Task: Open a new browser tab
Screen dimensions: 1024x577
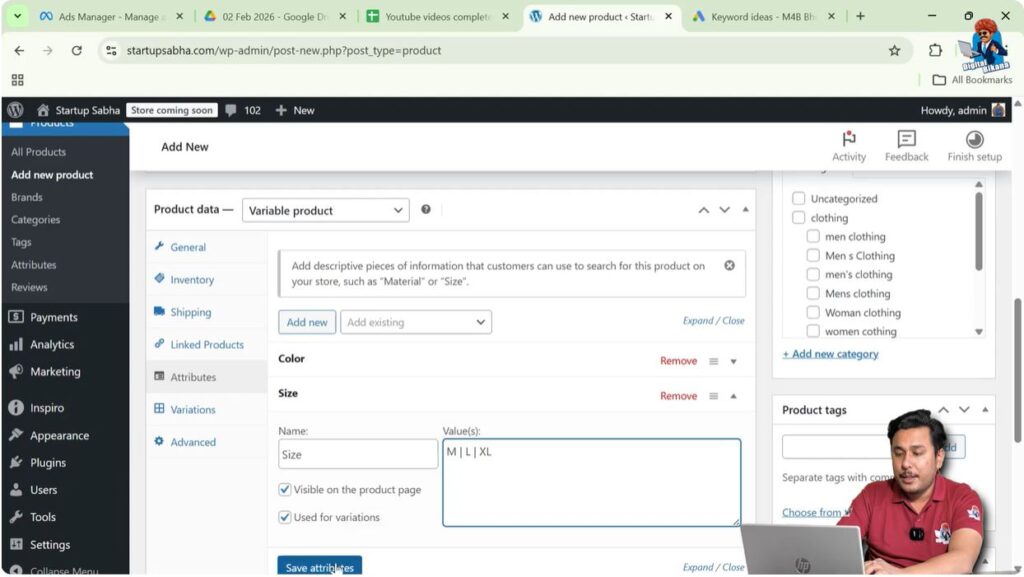Action: point(860,16)
